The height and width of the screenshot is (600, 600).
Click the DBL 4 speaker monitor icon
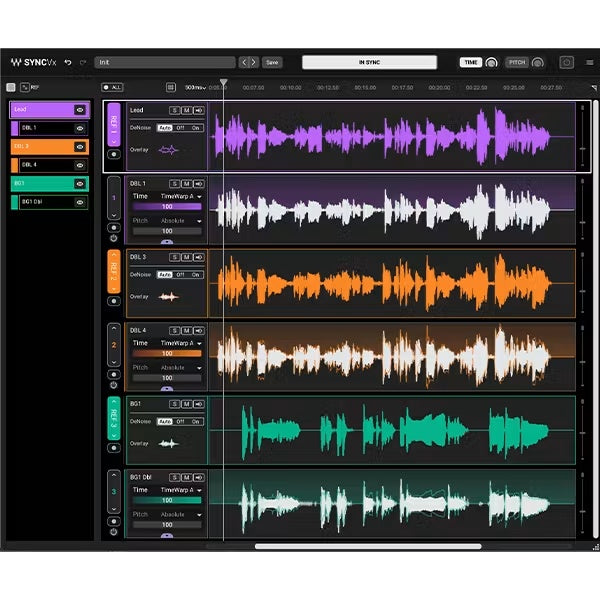[x=199, y=331]
